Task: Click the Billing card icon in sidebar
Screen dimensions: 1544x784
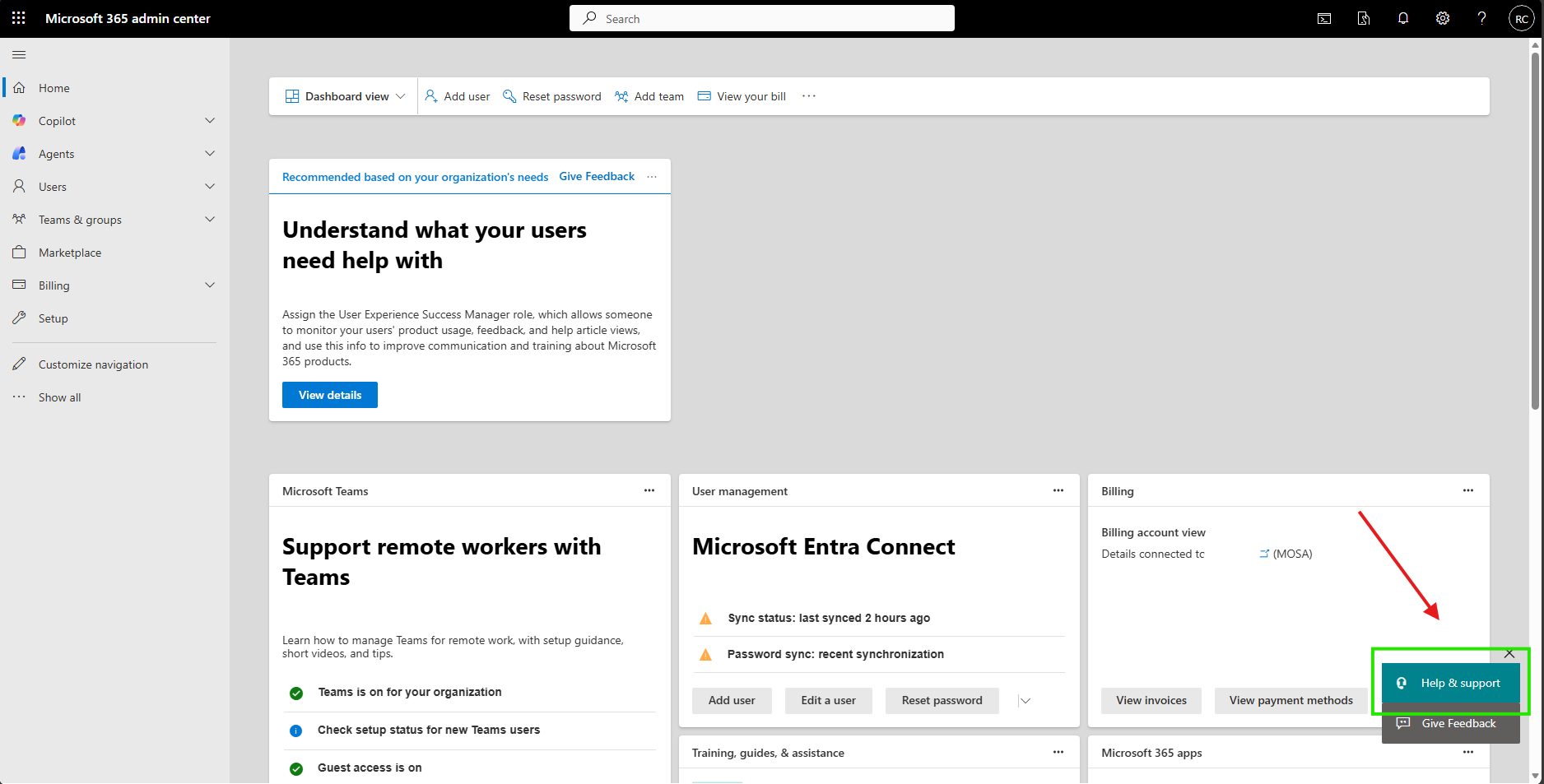Action: pos(20,285)
